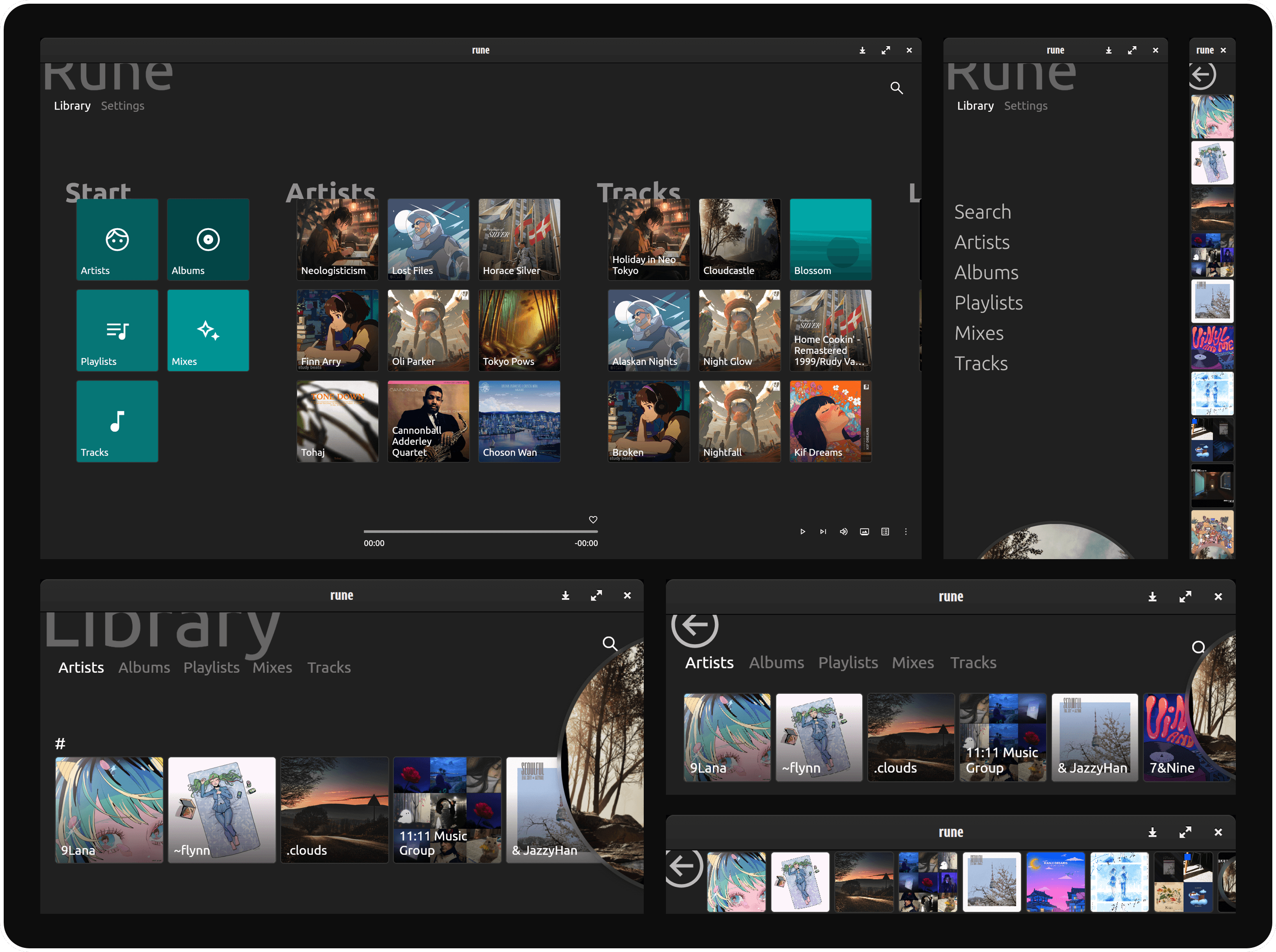
Task: Open Lost Files artist card
Action: (428, 240)
